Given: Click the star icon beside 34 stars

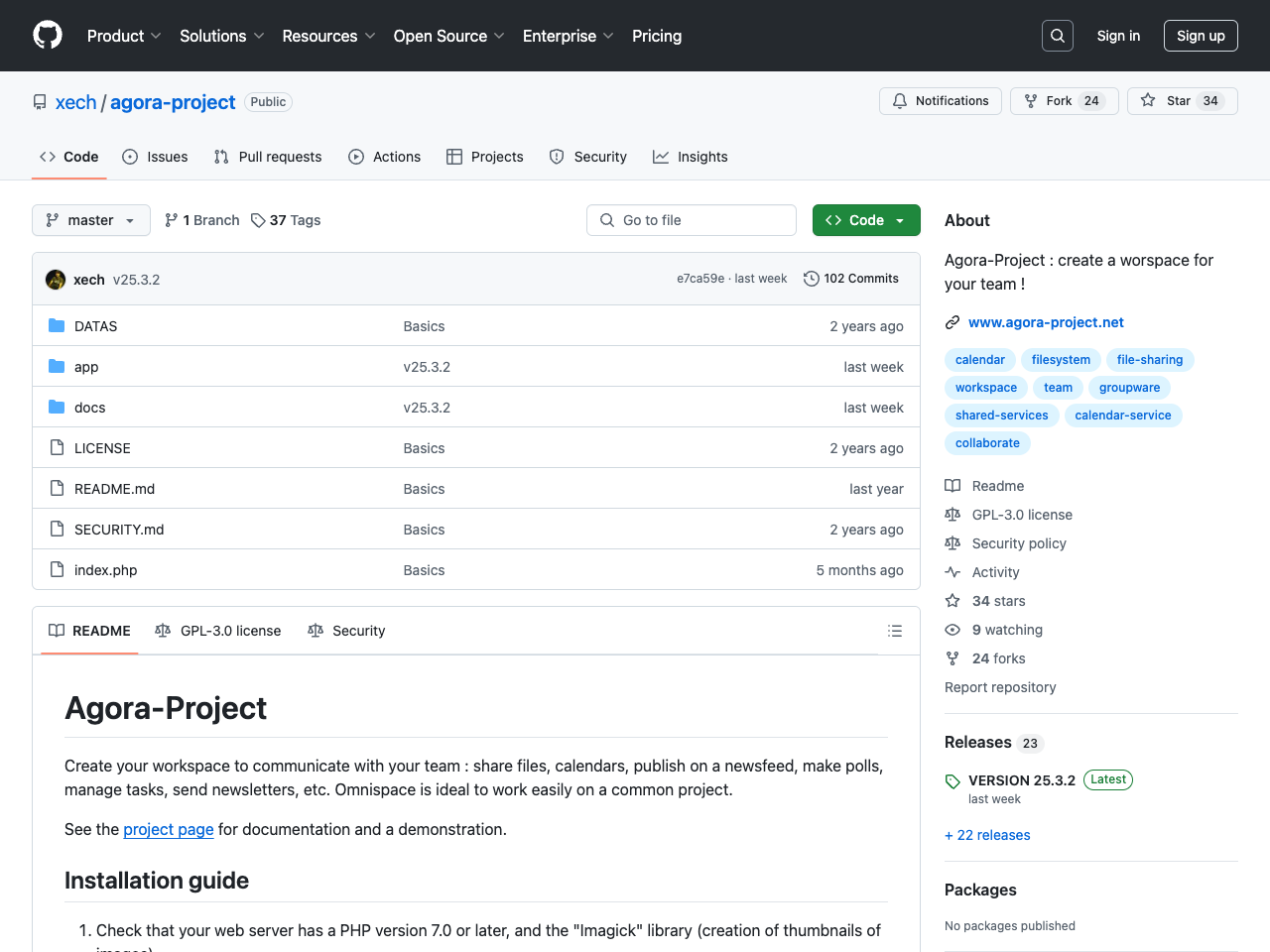Looking at the screenshot, I should coord(952,601).
